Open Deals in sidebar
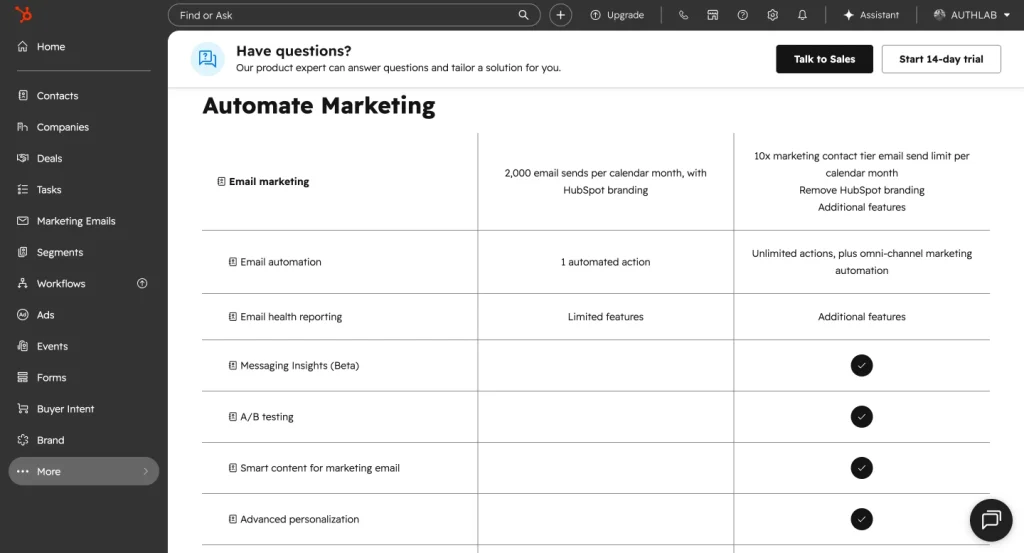 pos(84,159)
